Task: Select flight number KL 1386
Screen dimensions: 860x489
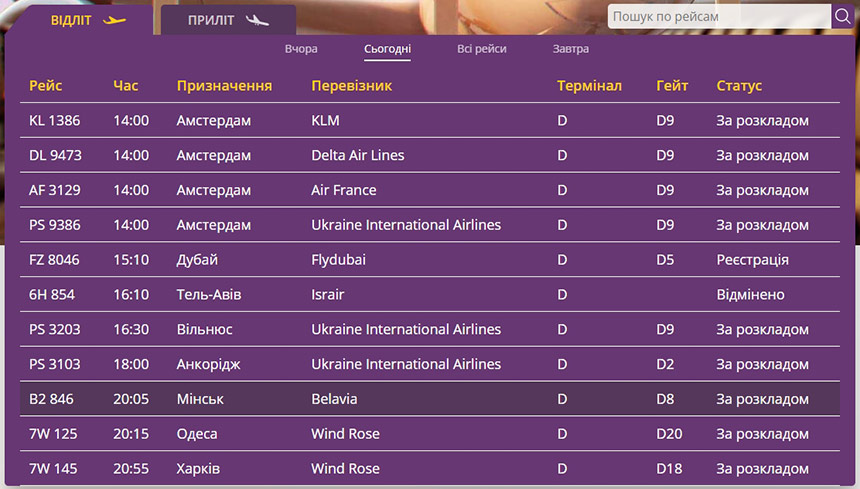Action: pyautogui.click(x=54, y=121)
